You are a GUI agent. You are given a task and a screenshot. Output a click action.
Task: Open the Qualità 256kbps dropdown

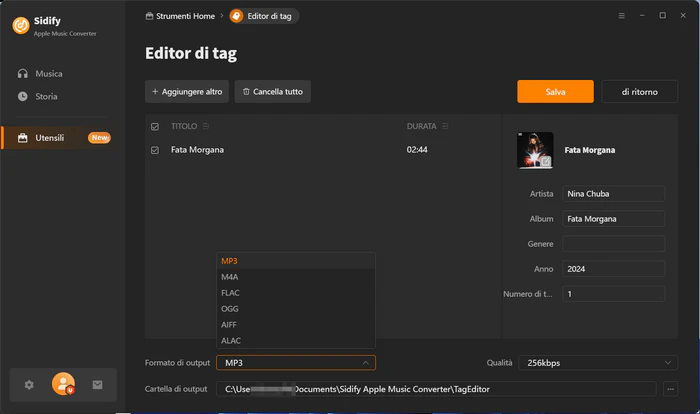pyautogui.click(x=598, y=363)
